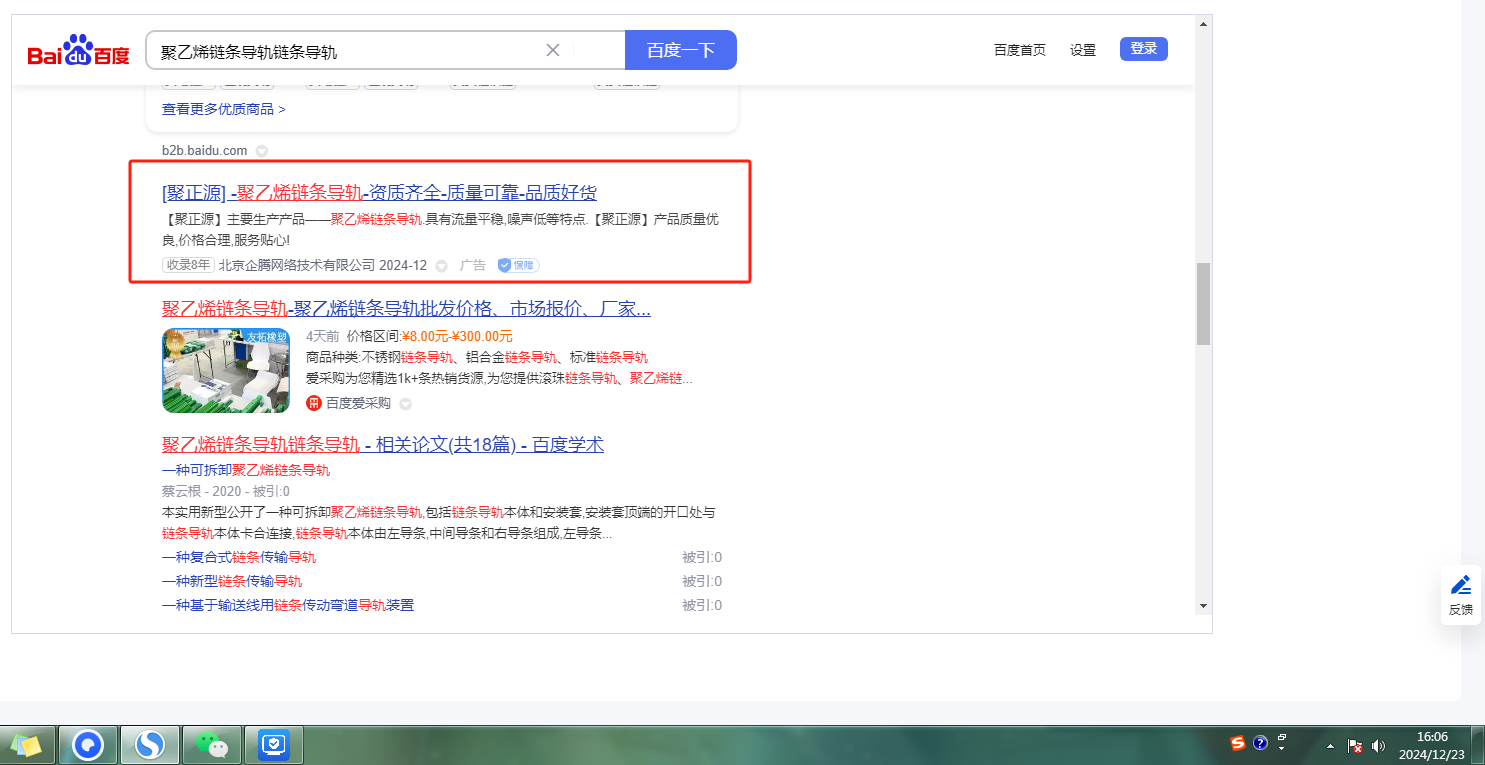This screenshot has width=1485, height=765.
Task: Expand the dropdown next to b2b.baidu.com
Action: 262,151
